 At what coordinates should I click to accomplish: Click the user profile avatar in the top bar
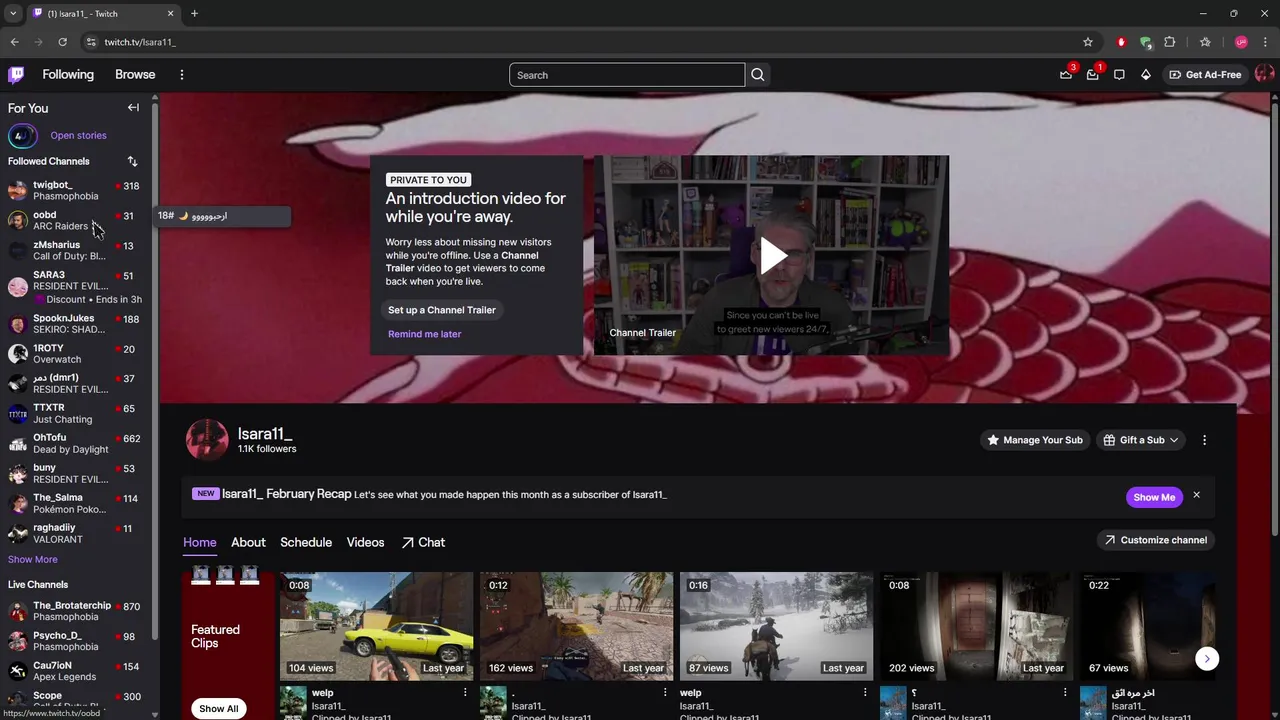click(1264, 74)
